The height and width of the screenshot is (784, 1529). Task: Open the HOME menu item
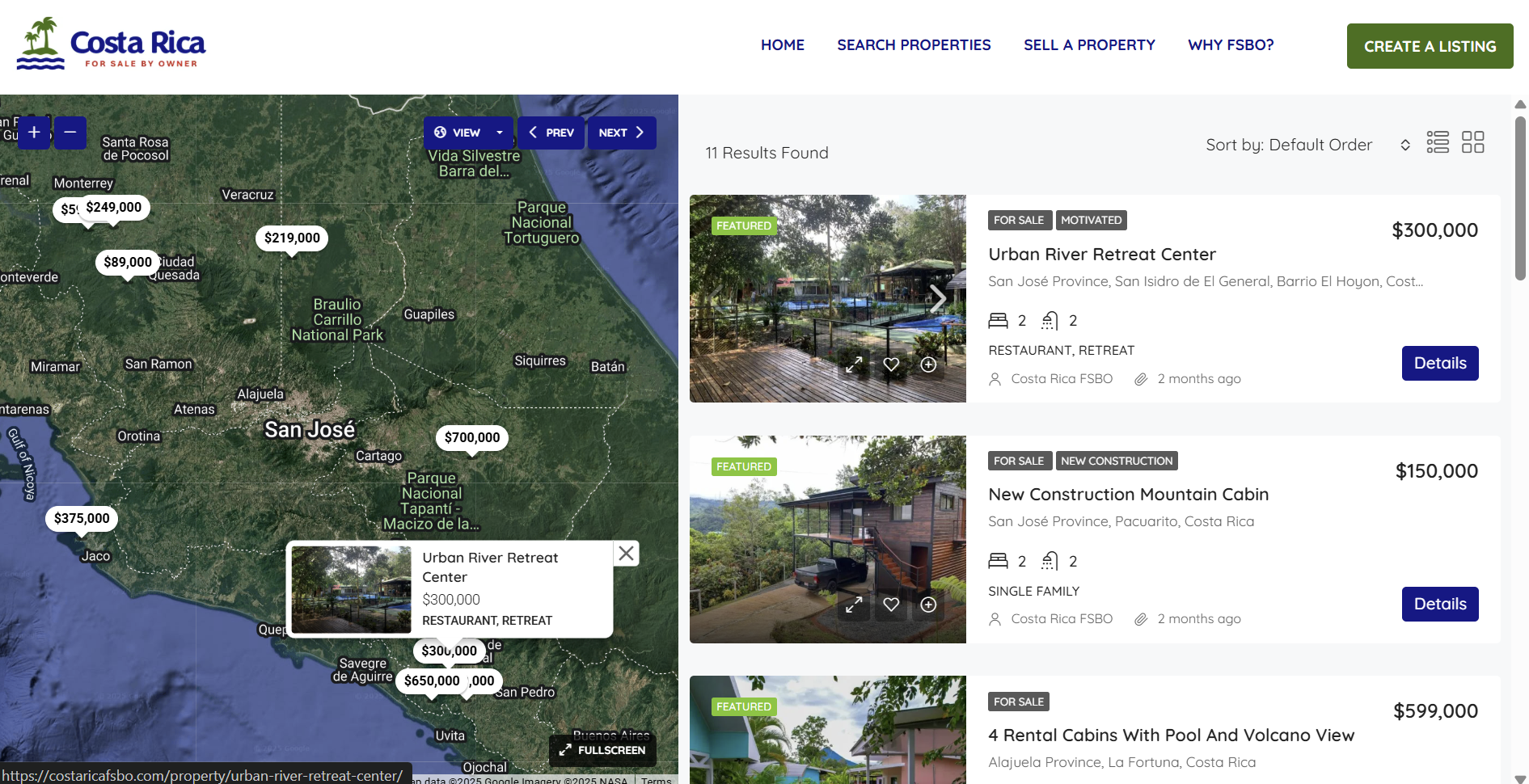(782, 45)
